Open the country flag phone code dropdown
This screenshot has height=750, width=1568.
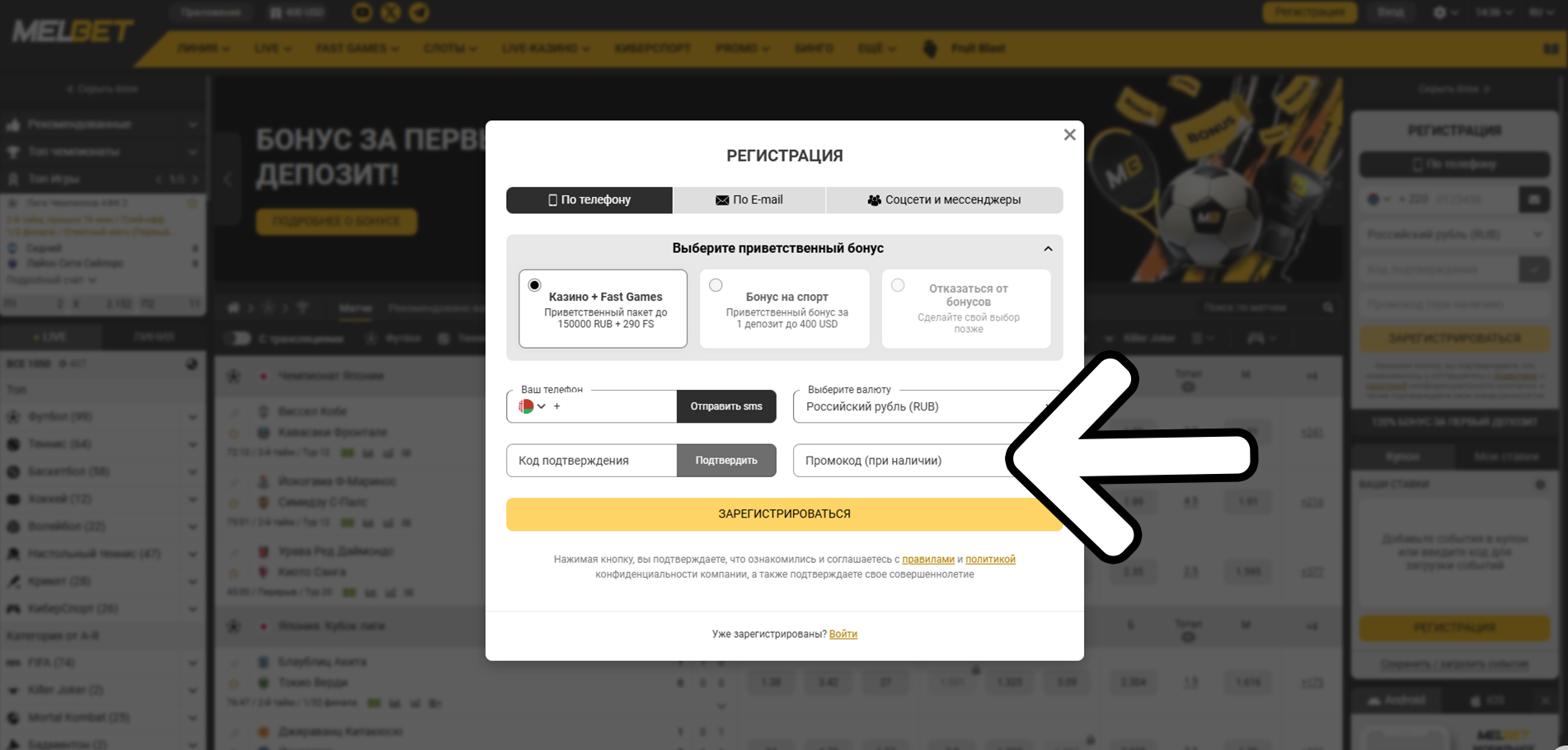click(532, 406)
